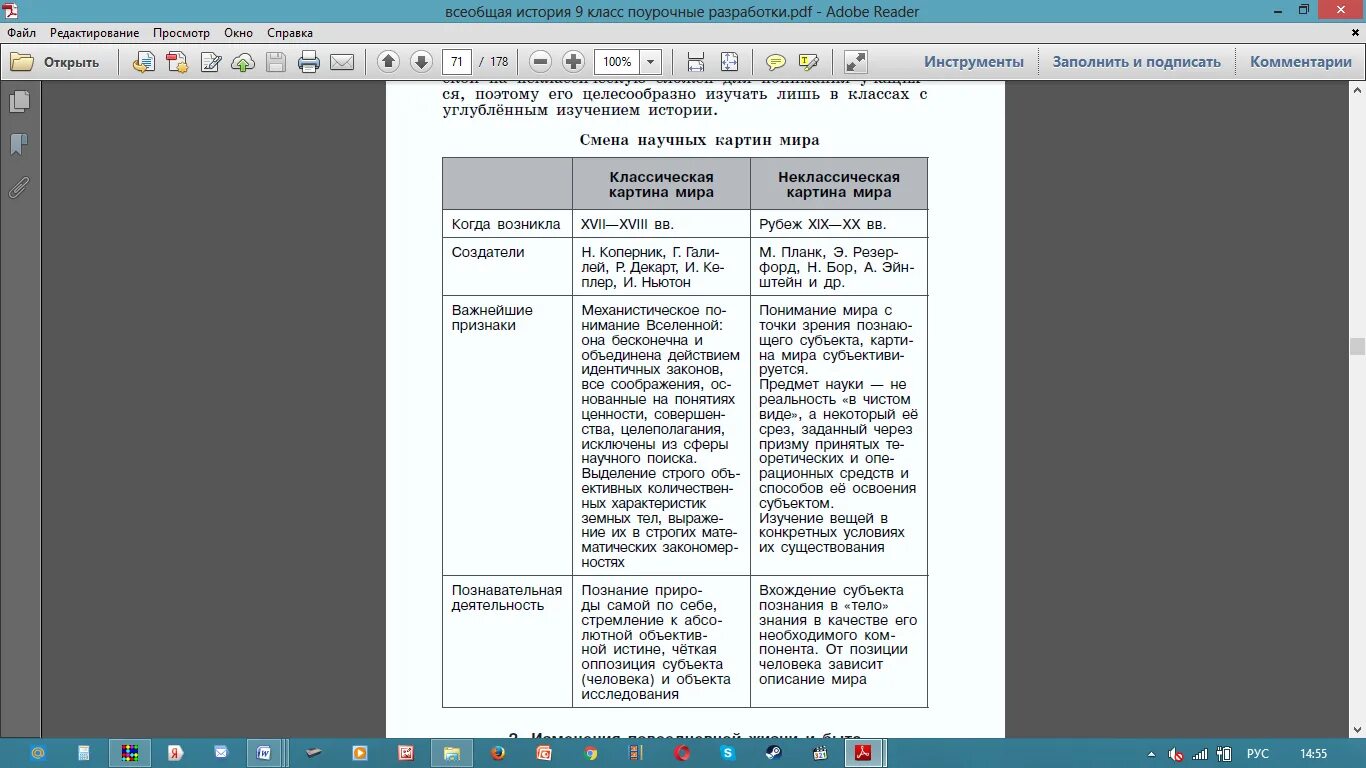Zoom in with the plus button
The image size is (1366, 768).
pos(573,62)
